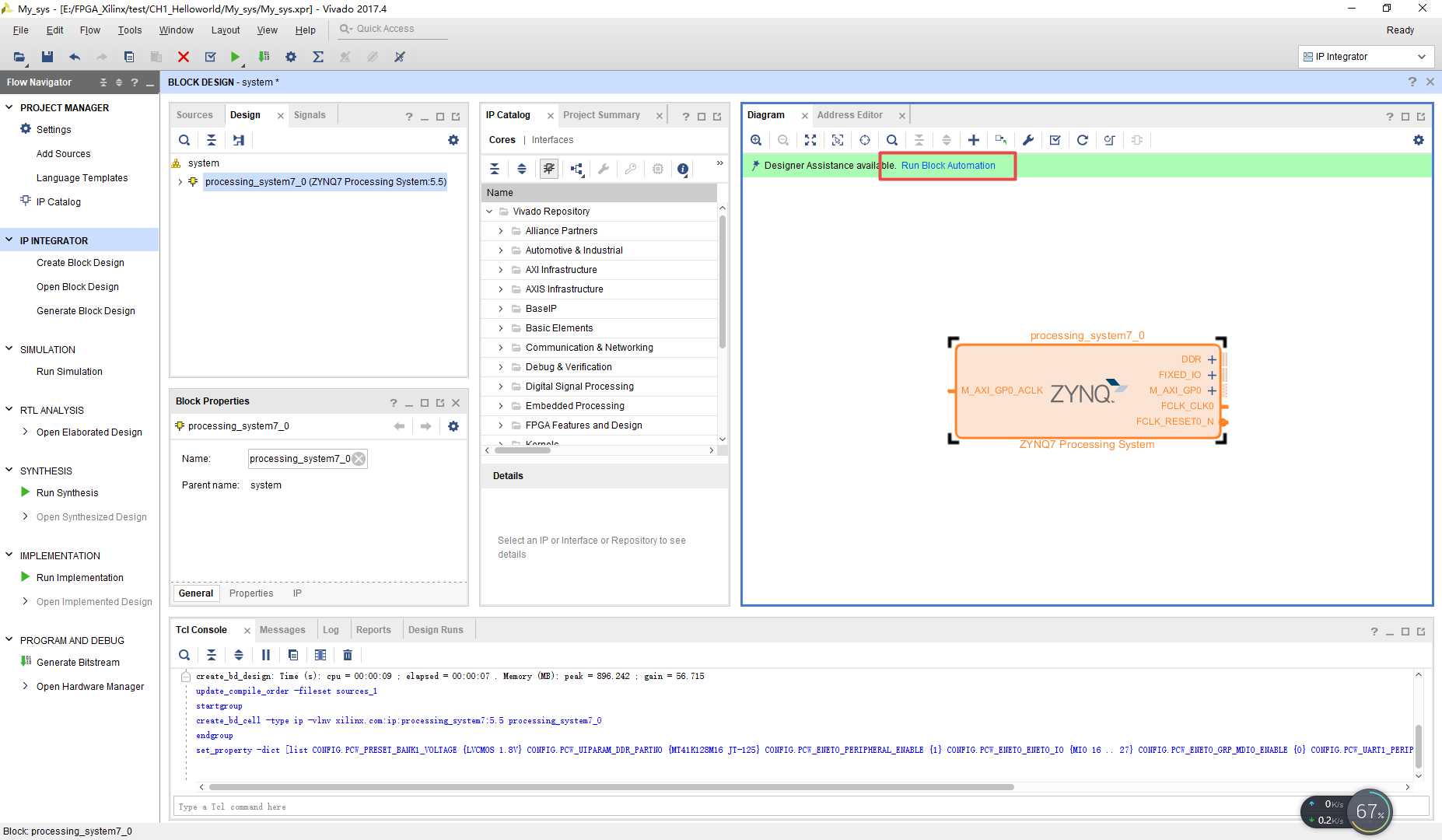Click the red X delete icon
The height and width of the screenshot is (840, 1442).
point(184,57)
